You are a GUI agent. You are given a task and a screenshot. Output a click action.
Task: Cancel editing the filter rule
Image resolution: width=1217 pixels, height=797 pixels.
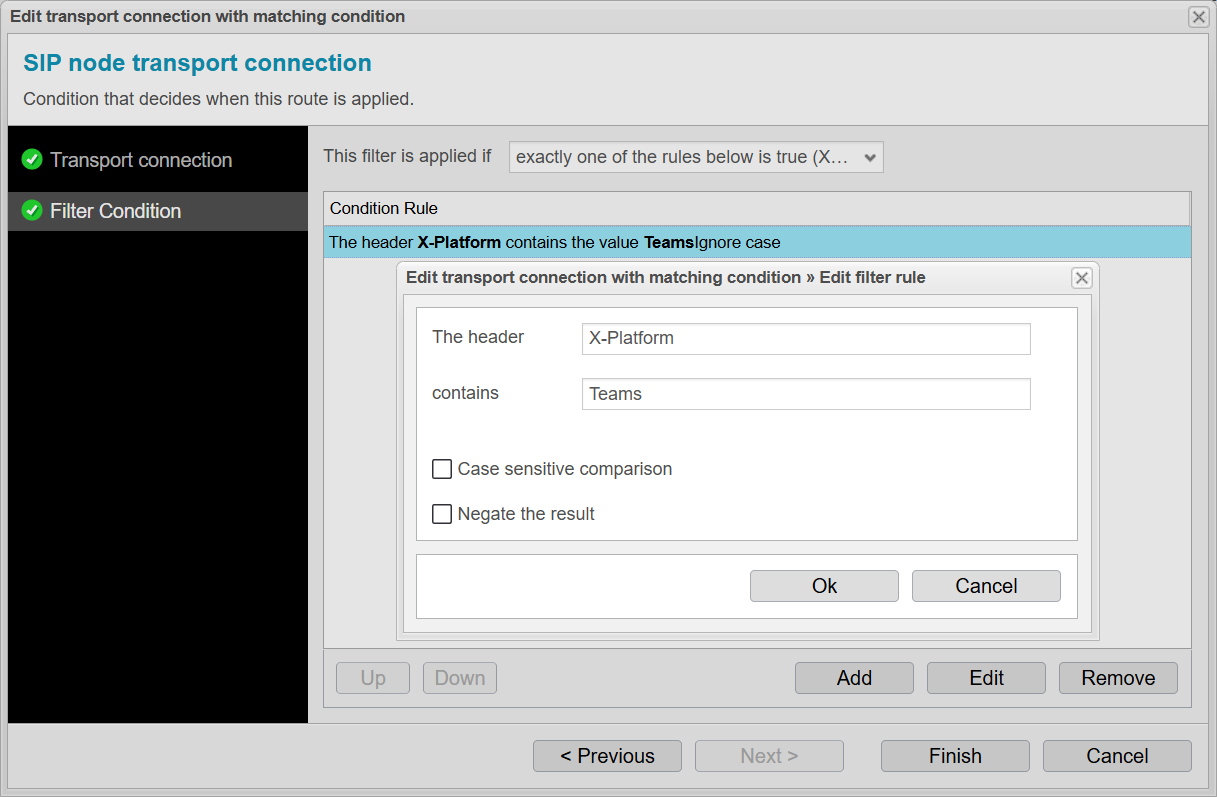(x=986, y=586)
